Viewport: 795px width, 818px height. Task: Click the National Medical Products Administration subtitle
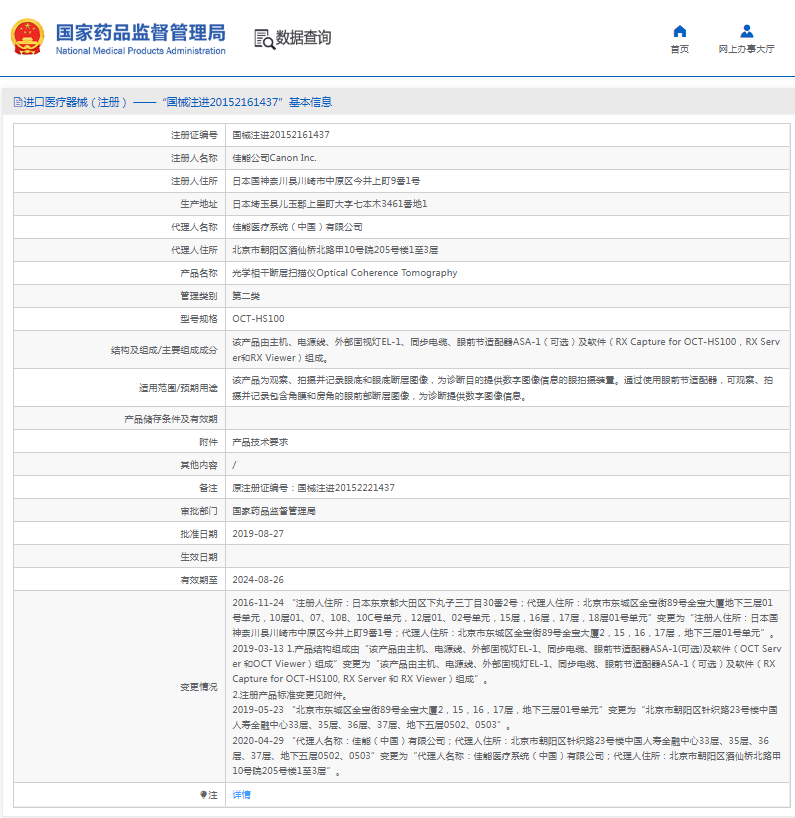click(x=140, y=51)
